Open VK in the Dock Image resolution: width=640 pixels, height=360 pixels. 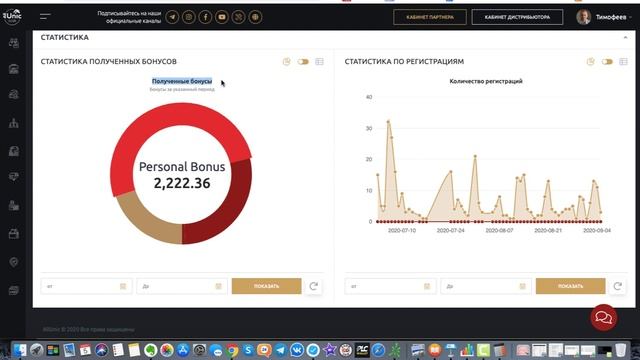297,350
